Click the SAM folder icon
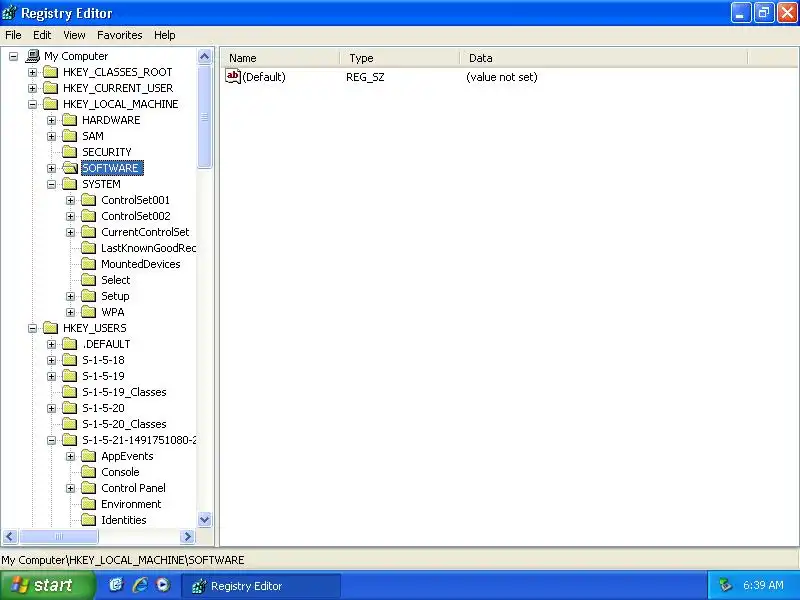The width and height of the screenshot is (800, 600). tap(69, 136)
